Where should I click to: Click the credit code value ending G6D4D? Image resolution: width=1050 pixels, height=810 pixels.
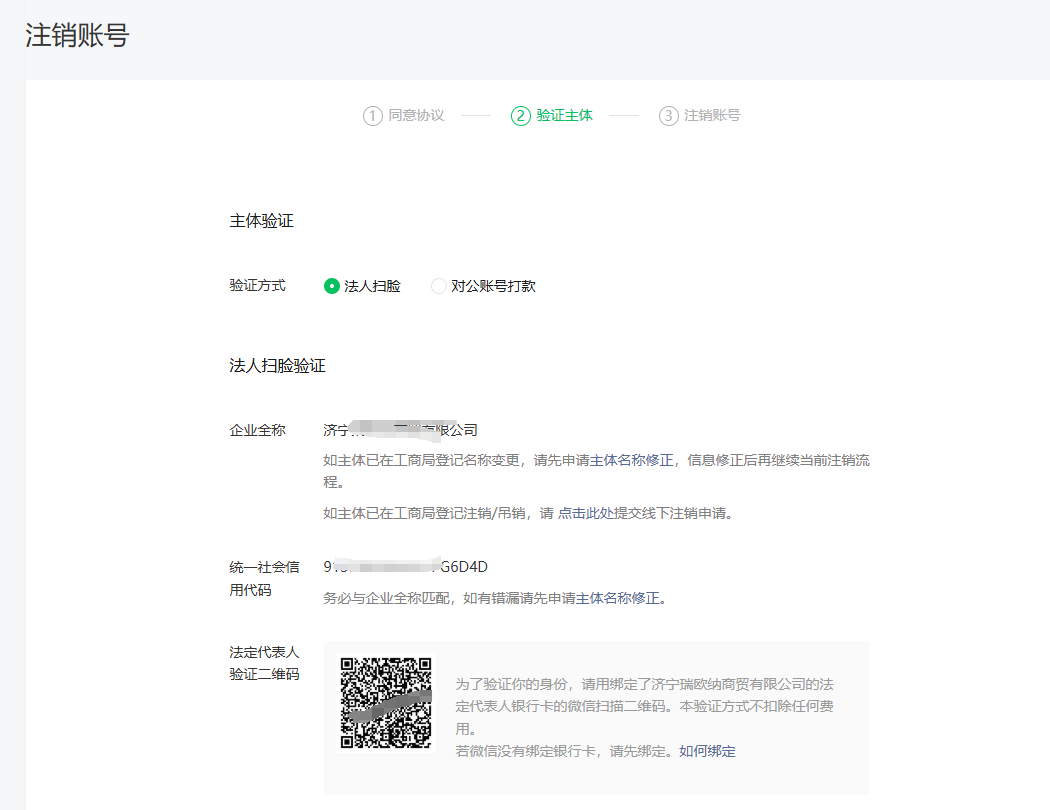(x=405, y=567)
